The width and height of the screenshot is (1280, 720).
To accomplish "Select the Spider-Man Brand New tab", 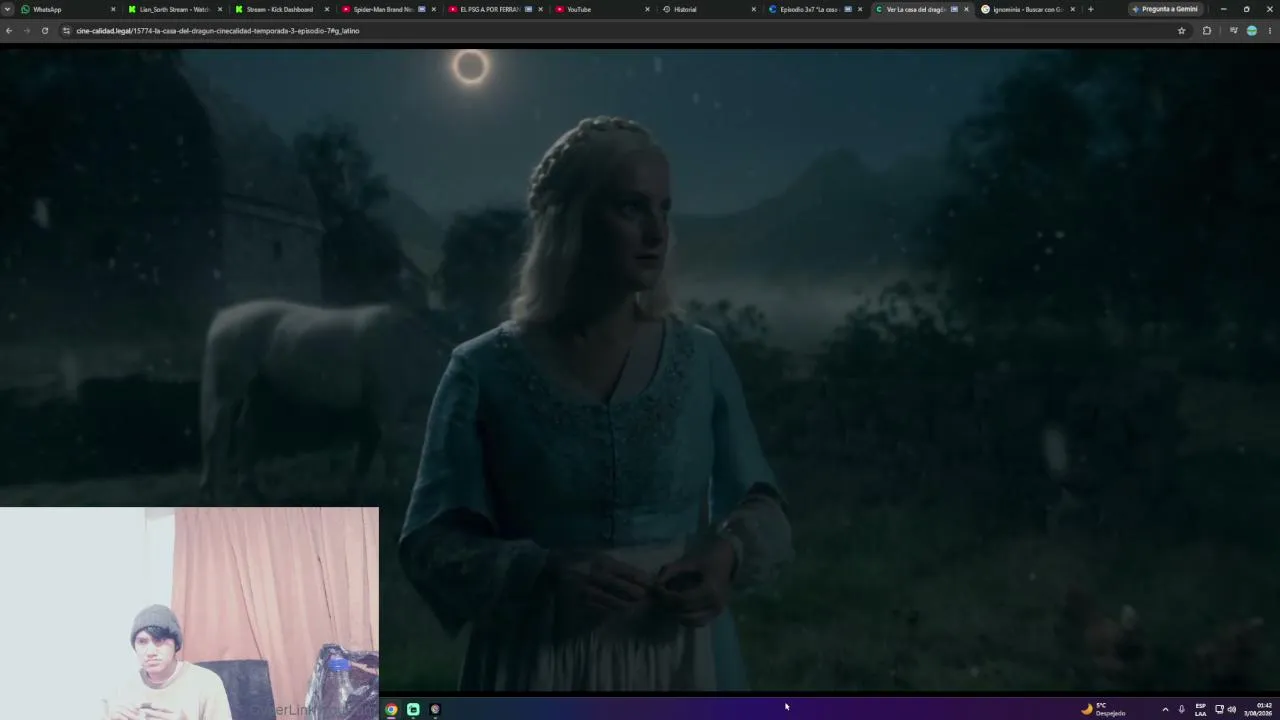I will [x=388, y=9].
